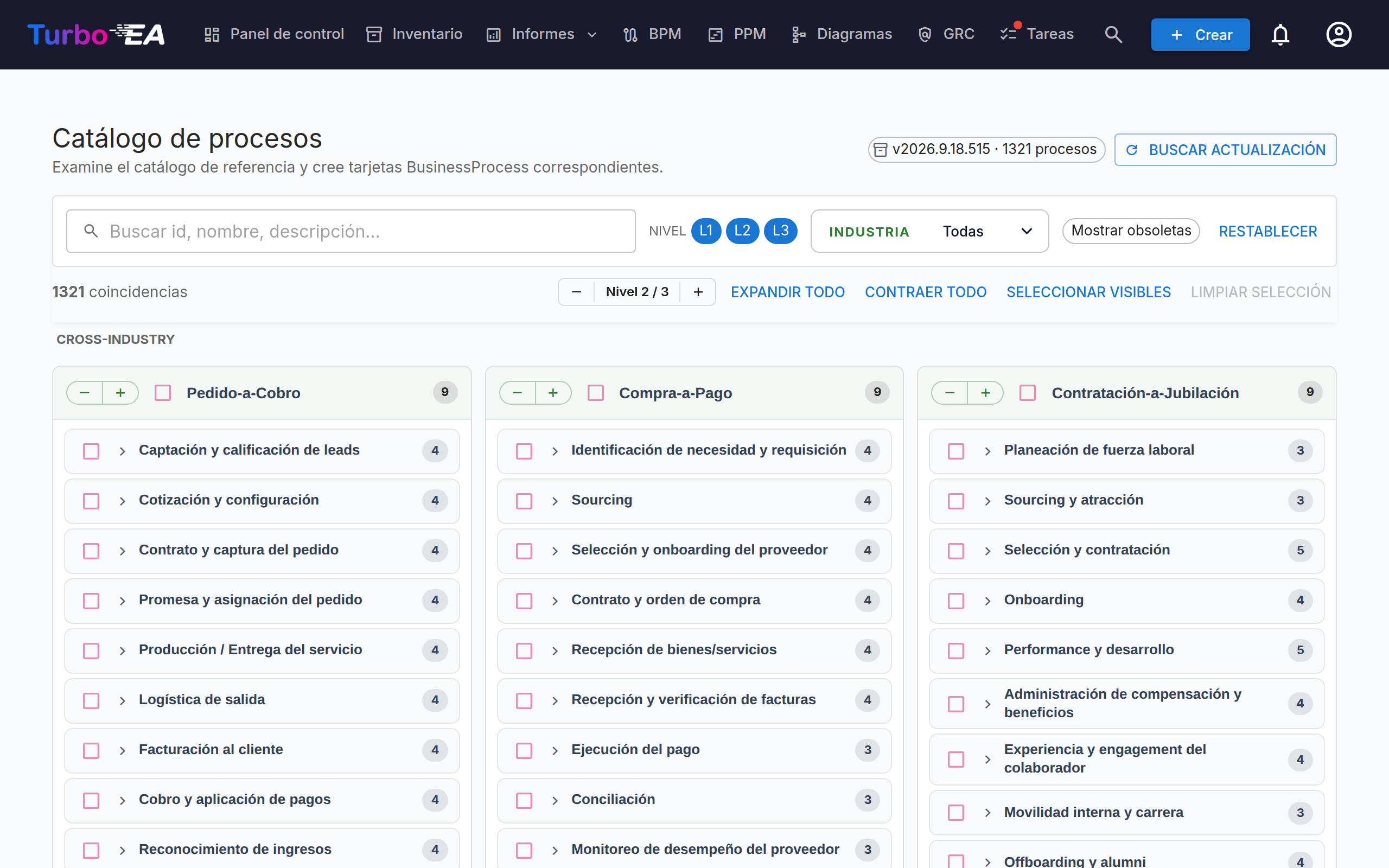
Task: Collapse Pedido-a-Cobro with its minus icon
Action: (85, 393)
